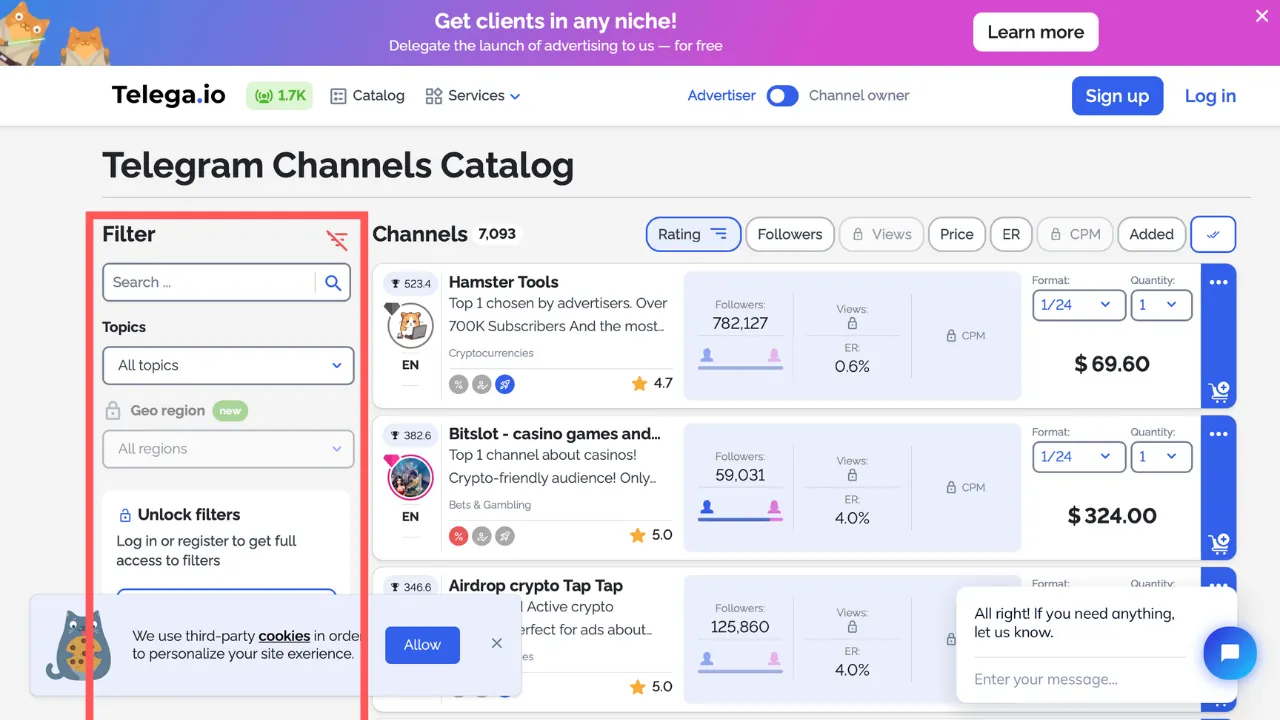Click Bitslot Views lock icon
The width and height of the screenshot is (1280, 720).
point(852,476)
